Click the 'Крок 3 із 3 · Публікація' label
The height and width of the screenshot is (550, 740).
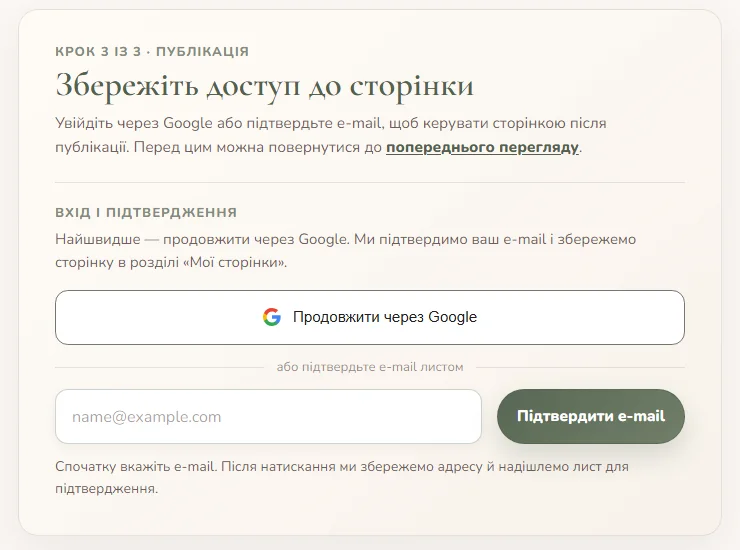click(152, 51)
